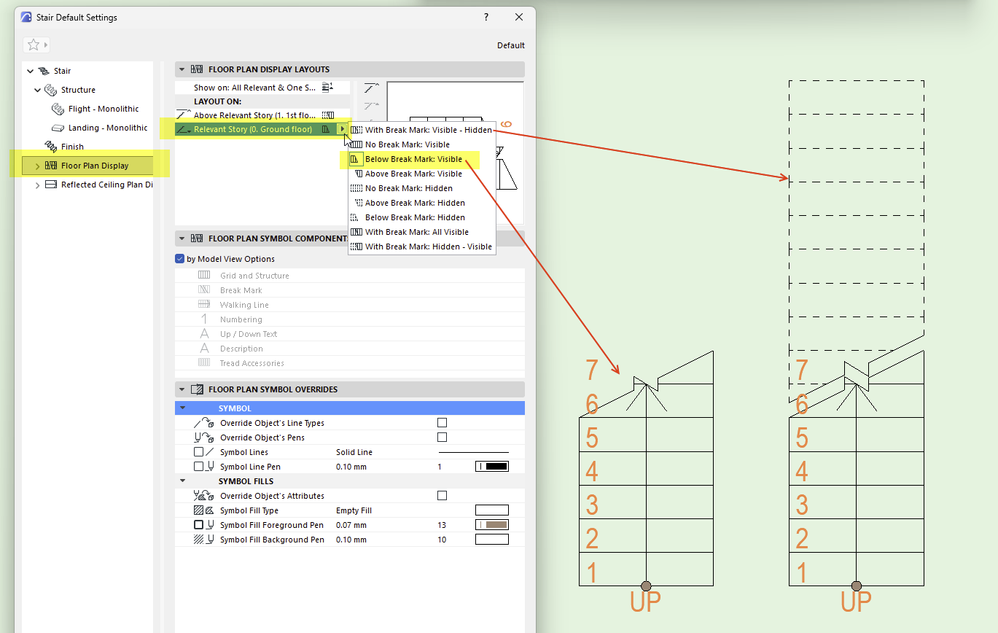
Task: Enable the Override Object's Pens checkbox
Action: point(442,437)
